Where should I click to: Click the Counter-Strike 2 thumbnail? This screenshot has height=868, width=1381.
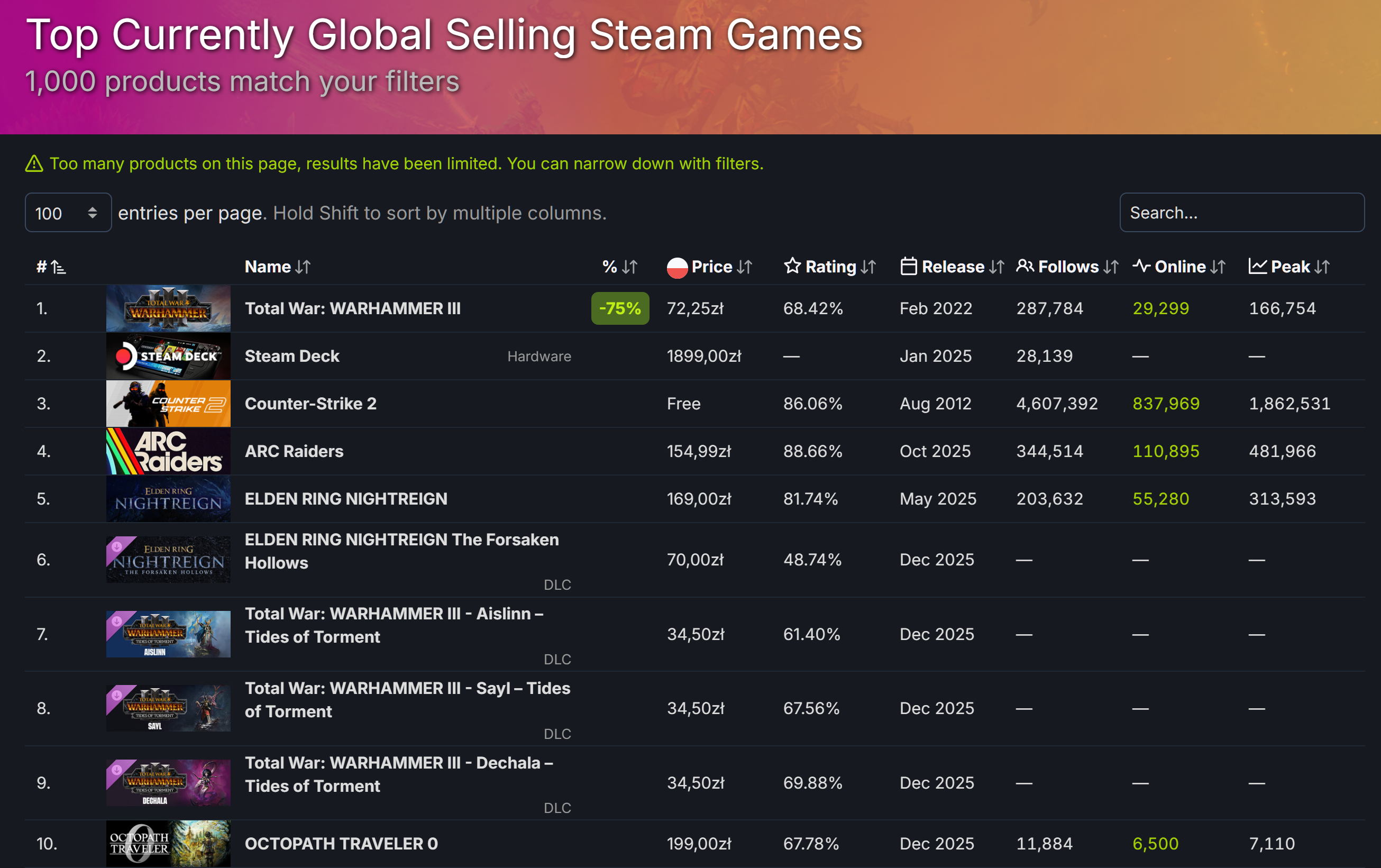pos(168,404)
